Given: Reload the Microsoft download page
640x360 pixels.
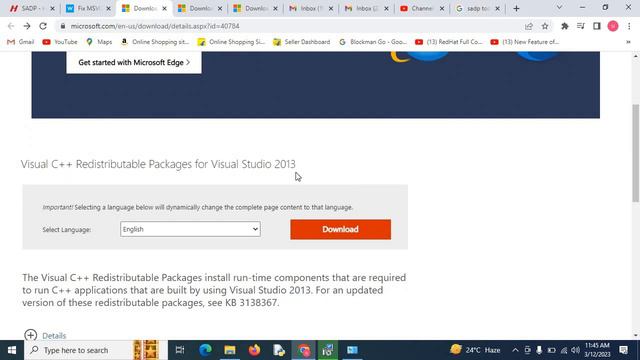Looking at the screenshot, I should coord(43,26).
